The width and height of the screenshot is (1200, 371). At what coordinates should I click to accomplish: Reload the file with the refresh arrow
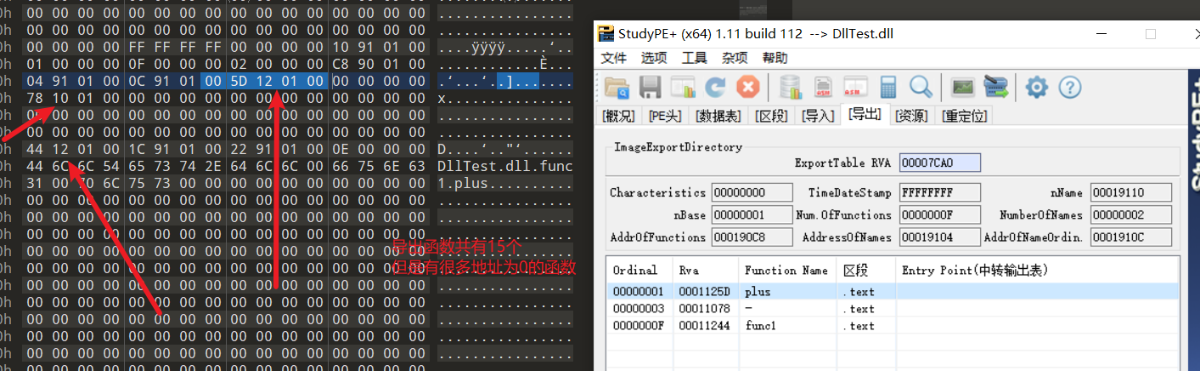(x=715, y=87)
